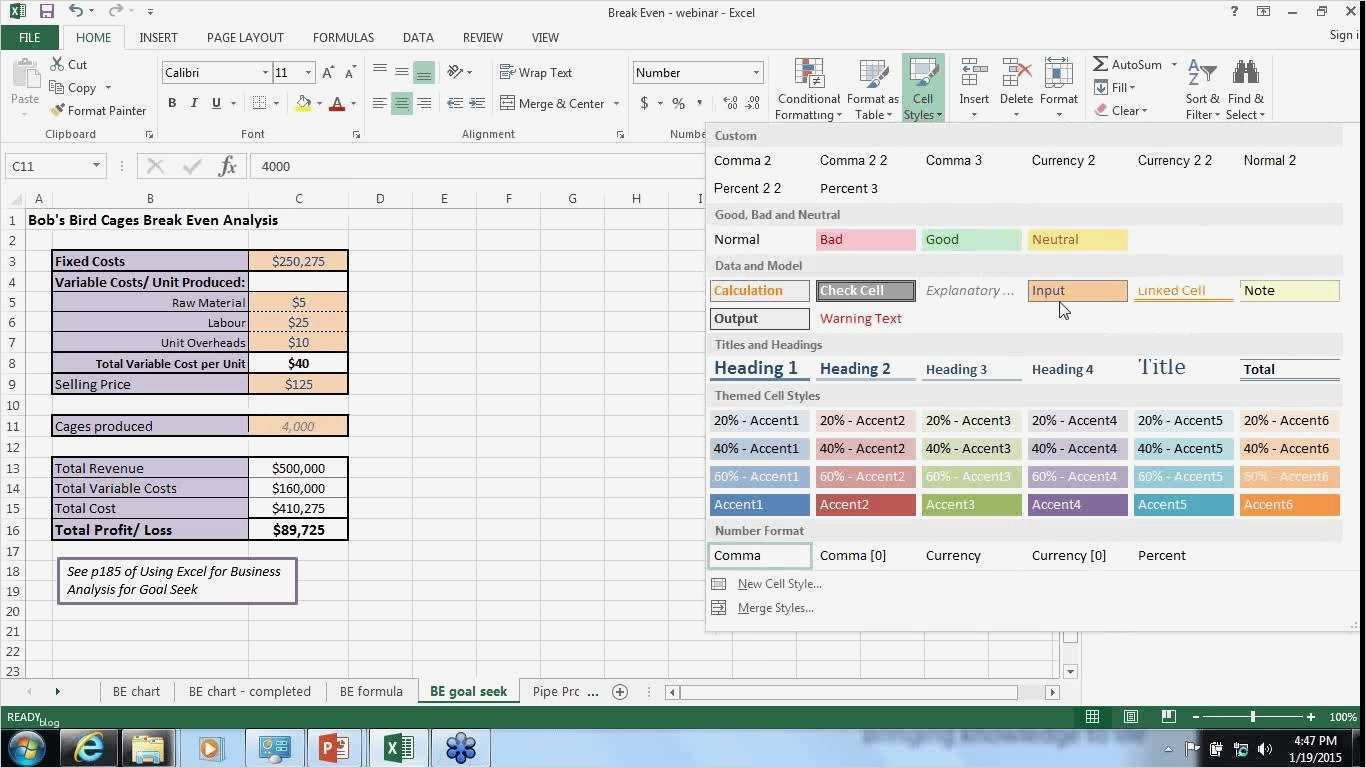The image size is (1366, 768).
Task: Select cell C11 showing 4,000
Action: (298, 426)
